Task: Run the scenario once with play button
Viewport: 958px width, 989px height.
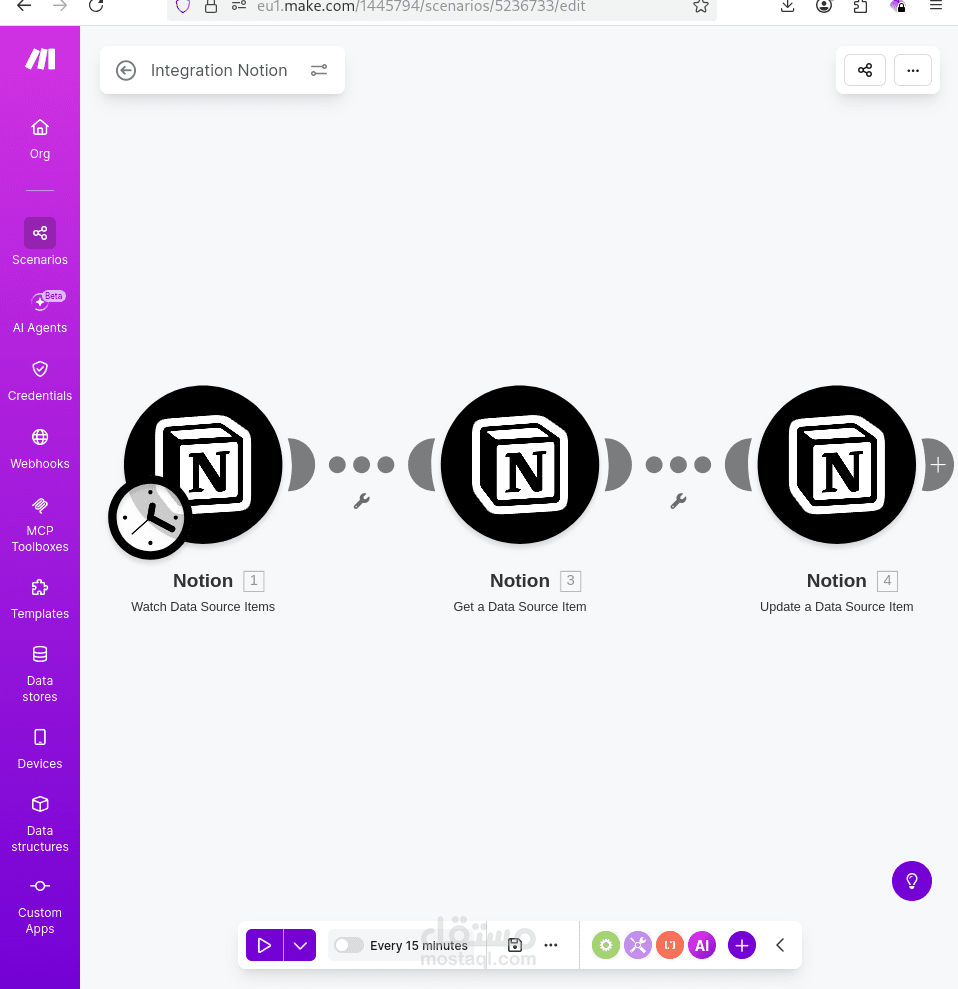Action: click(264, 945)
